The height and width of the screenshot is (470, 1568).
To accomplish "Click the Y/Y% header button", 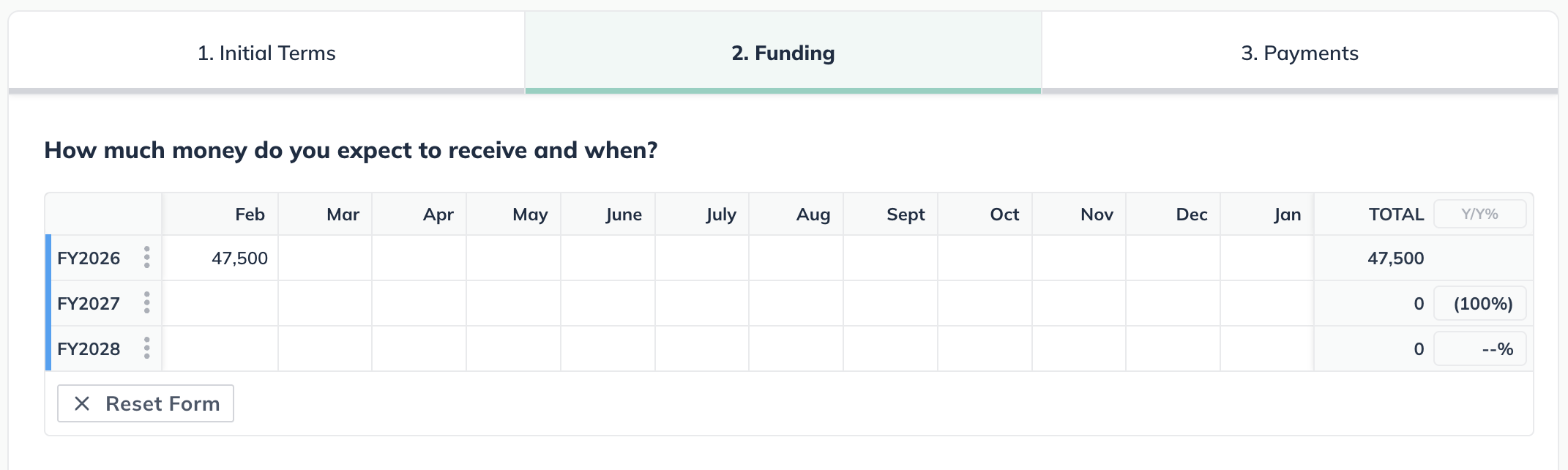I will [1480, 213].
